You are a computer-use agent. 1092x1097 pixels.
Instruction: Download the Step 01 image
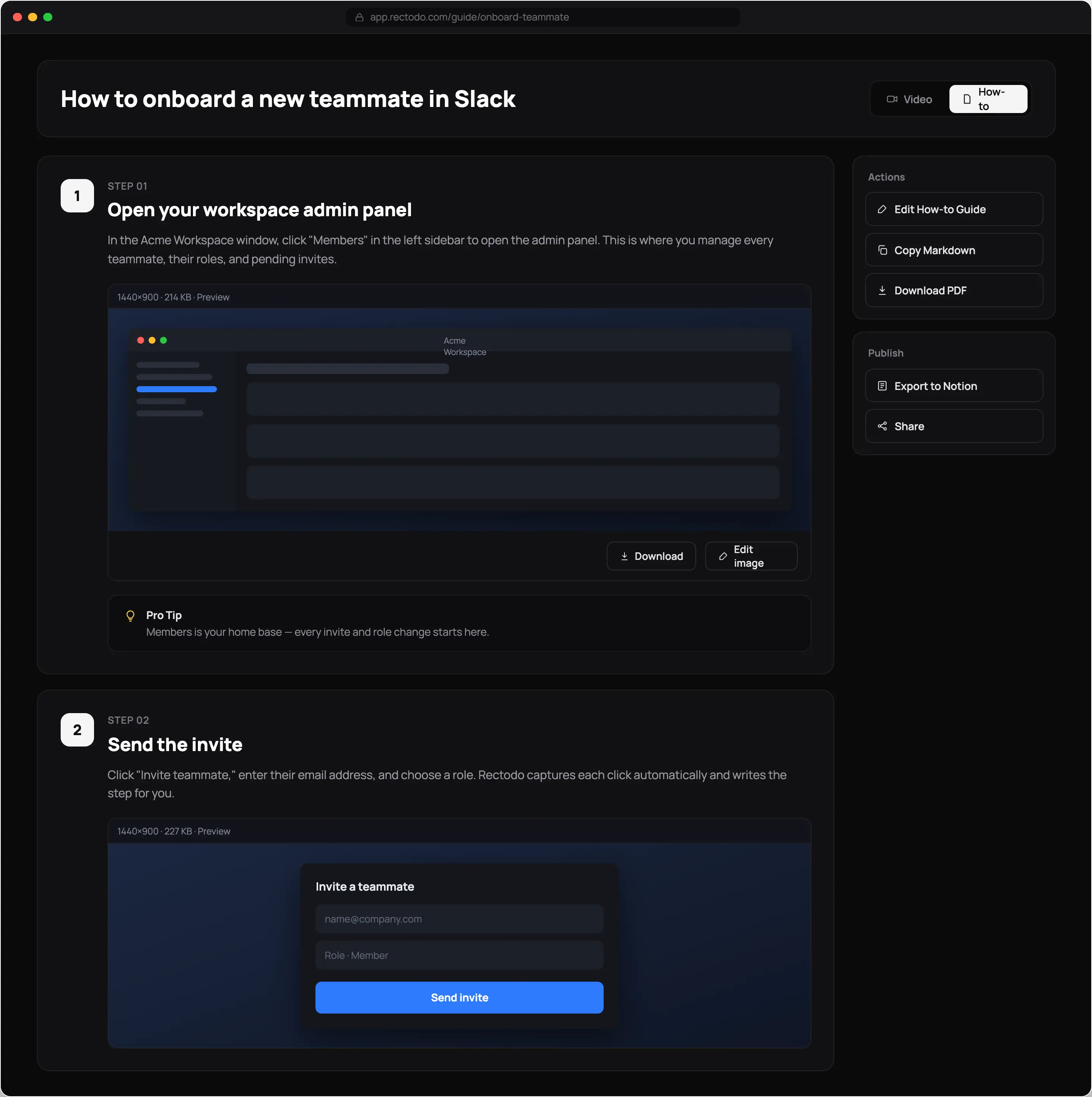pyautogui.click(x=651, y=556)
